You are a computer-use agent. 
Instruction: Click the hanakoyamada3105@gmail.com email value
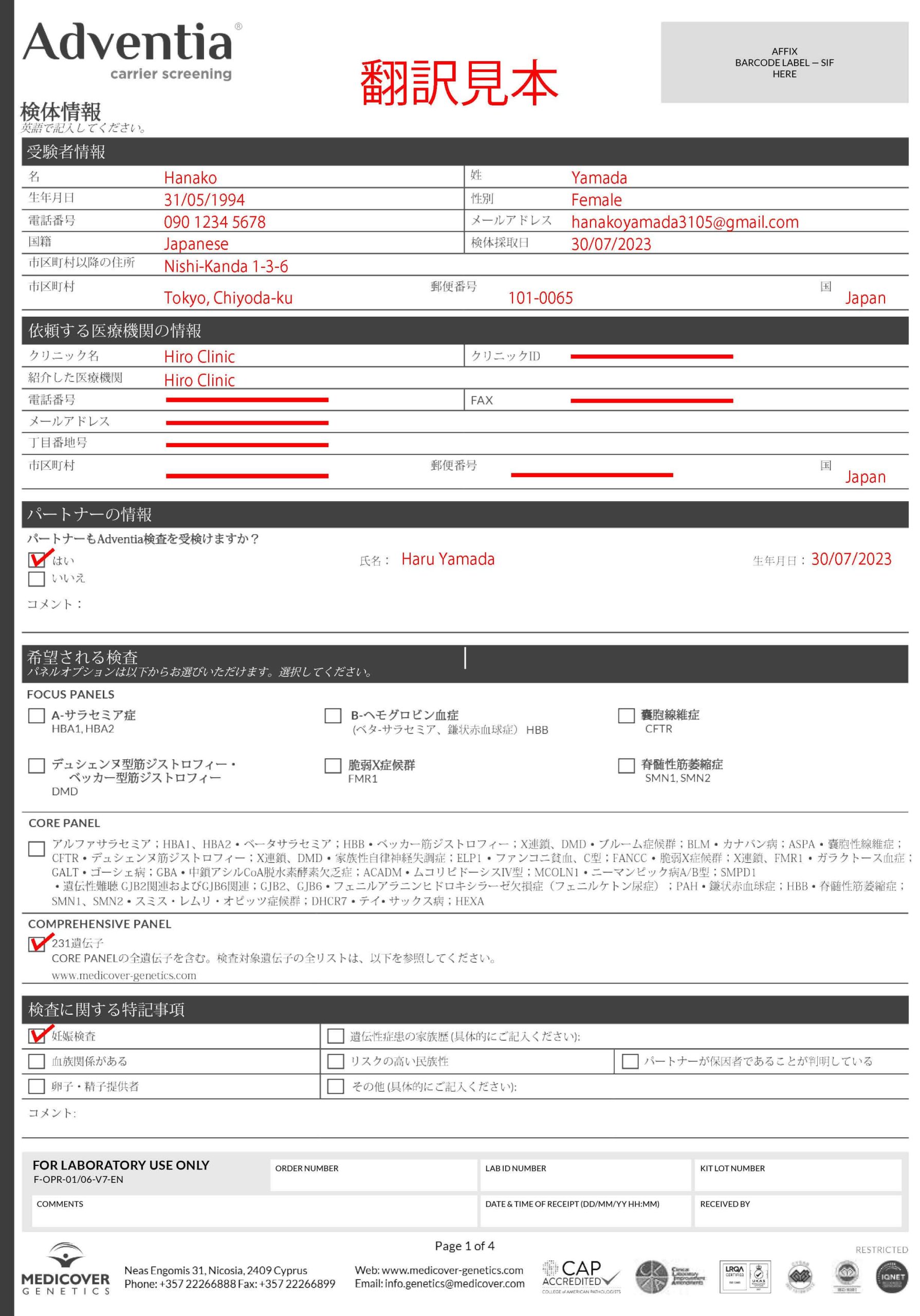685,222
